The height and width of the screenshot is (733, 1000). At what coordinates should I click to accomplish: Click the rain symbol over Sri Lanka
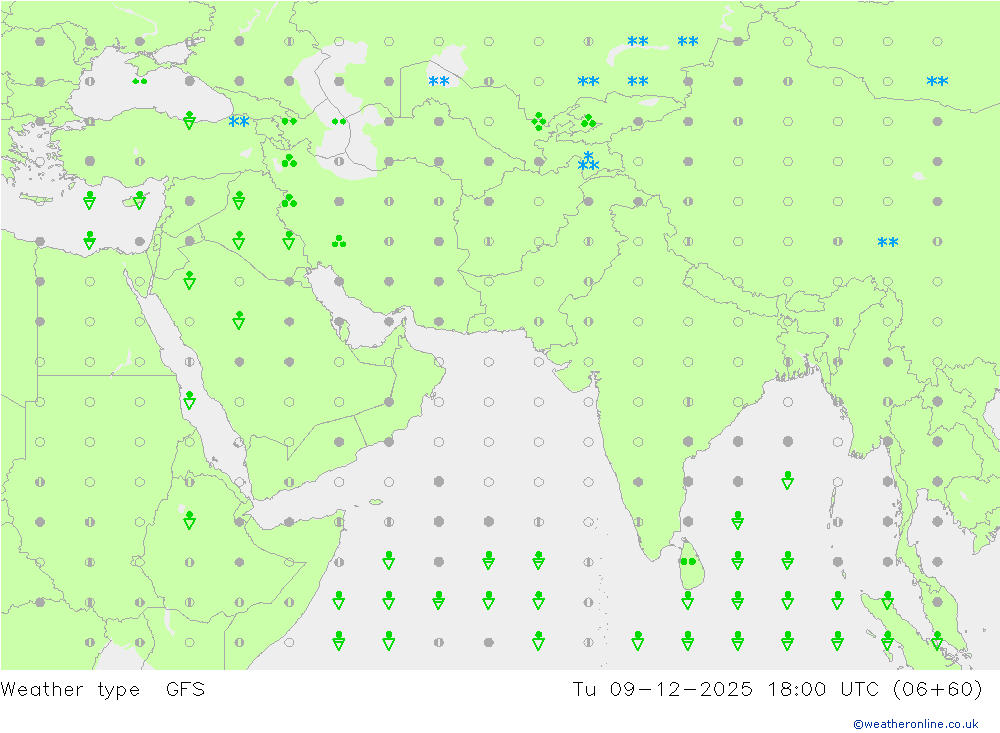[x=688, y=561]
